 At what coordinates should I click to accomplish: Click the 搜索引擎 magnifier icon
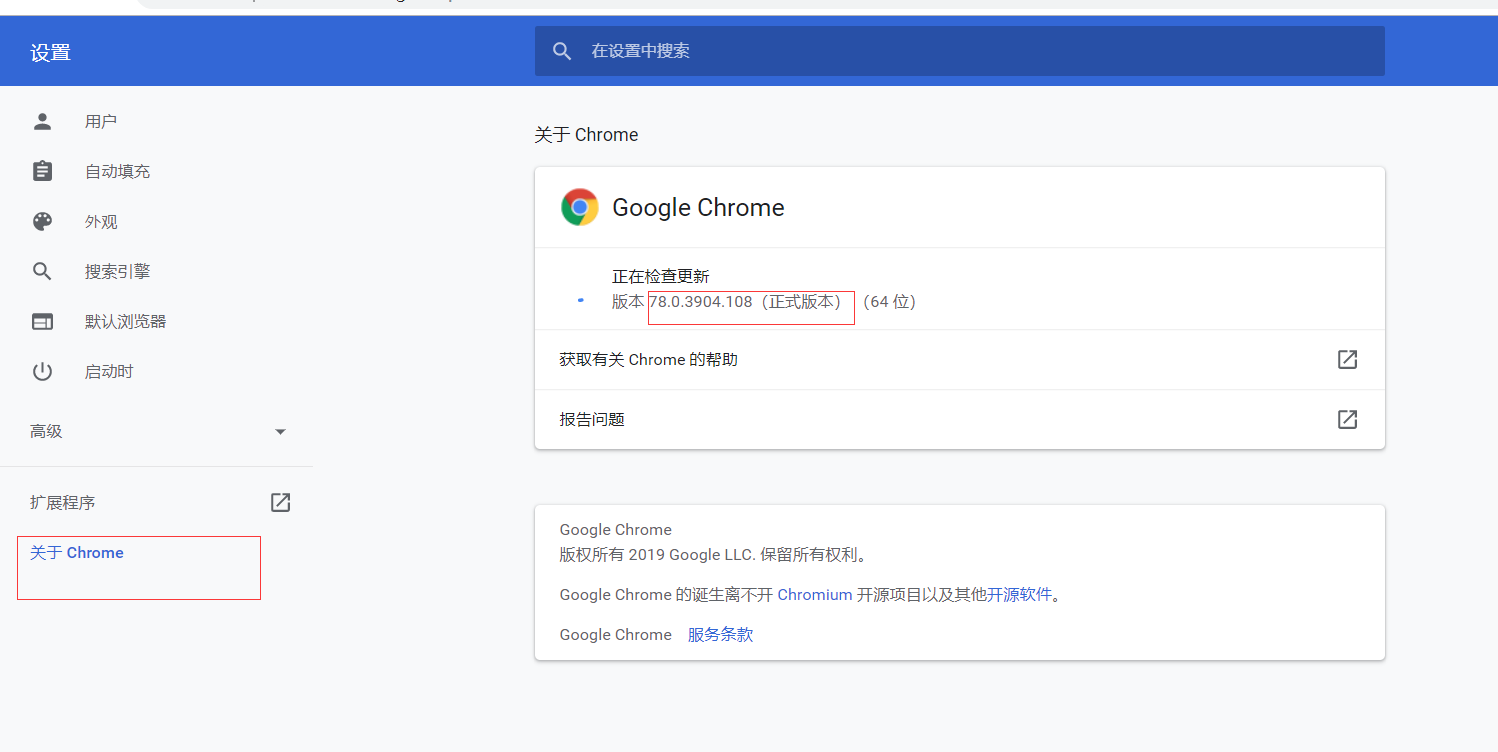(42, 271)
